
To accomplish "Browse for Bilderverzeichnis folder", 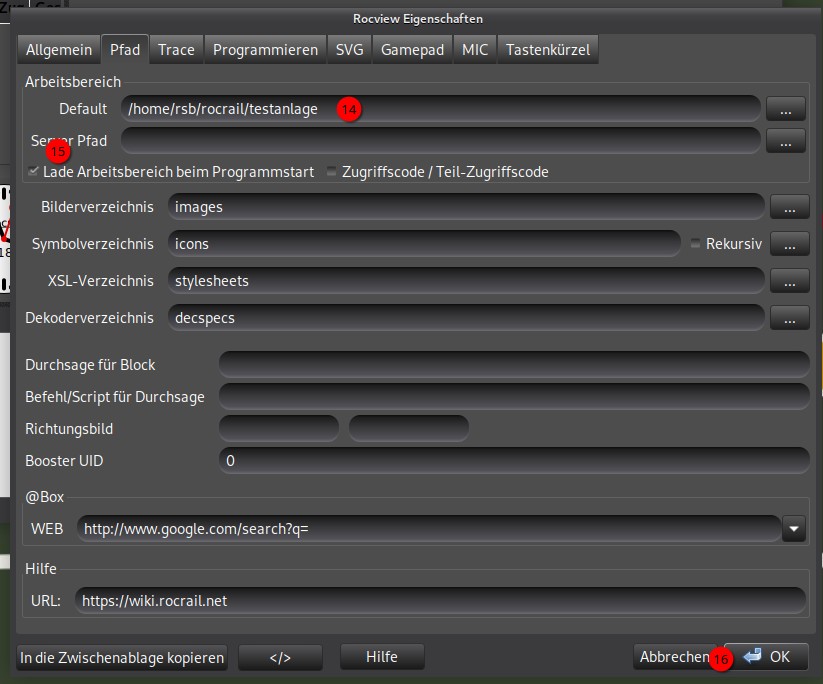I will (789, 207).
